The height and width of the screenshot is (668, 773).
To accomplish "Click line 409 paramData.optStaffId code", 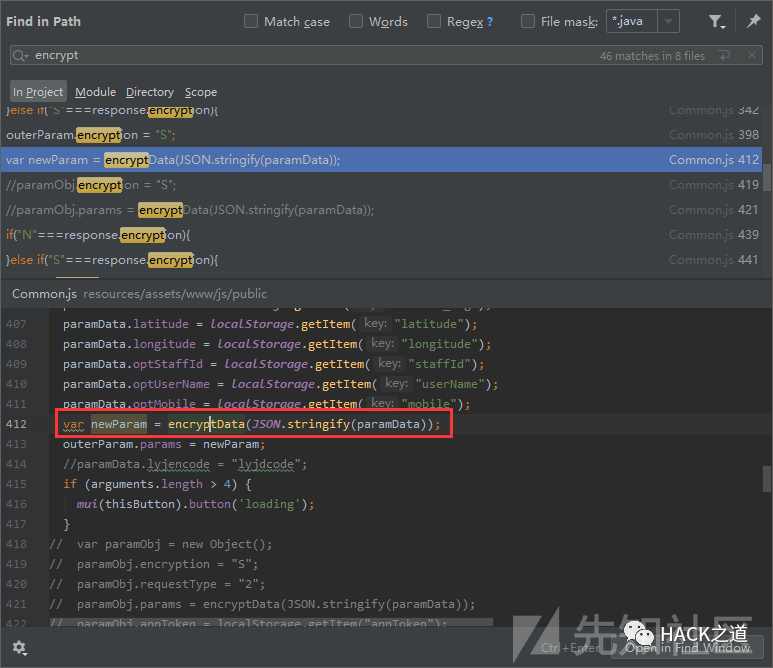I will pos(273,364).
